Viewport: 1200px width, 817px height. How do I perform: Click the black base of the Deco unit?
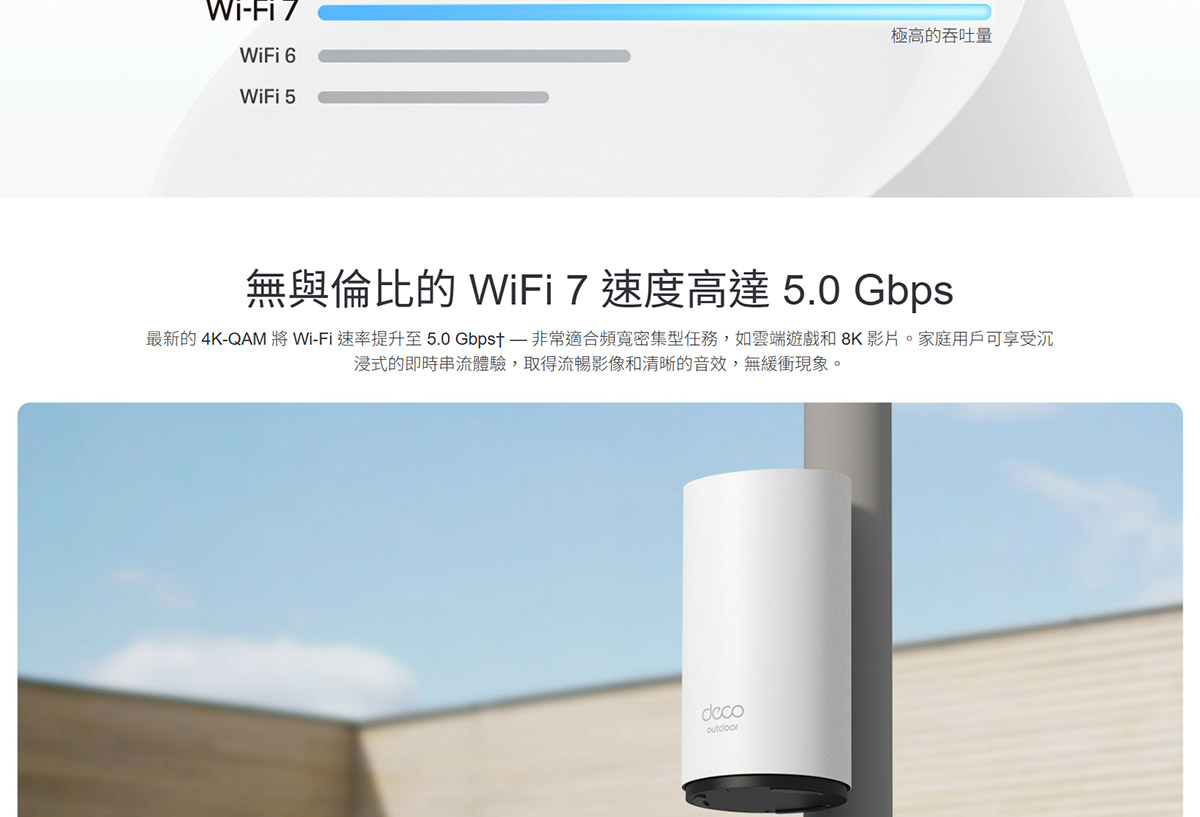pos(766,796)
